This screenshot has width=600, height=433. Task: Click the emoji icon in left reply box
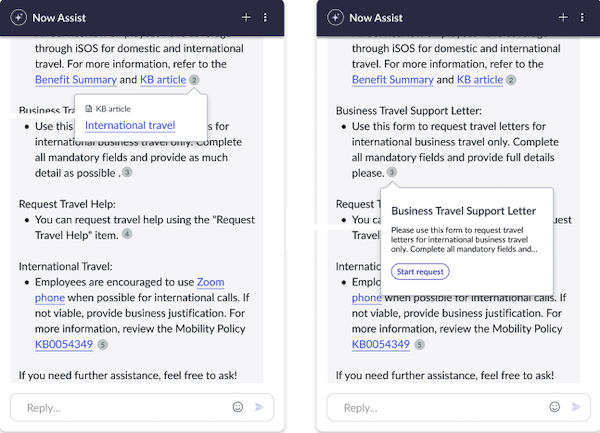(x=238, y=407)
